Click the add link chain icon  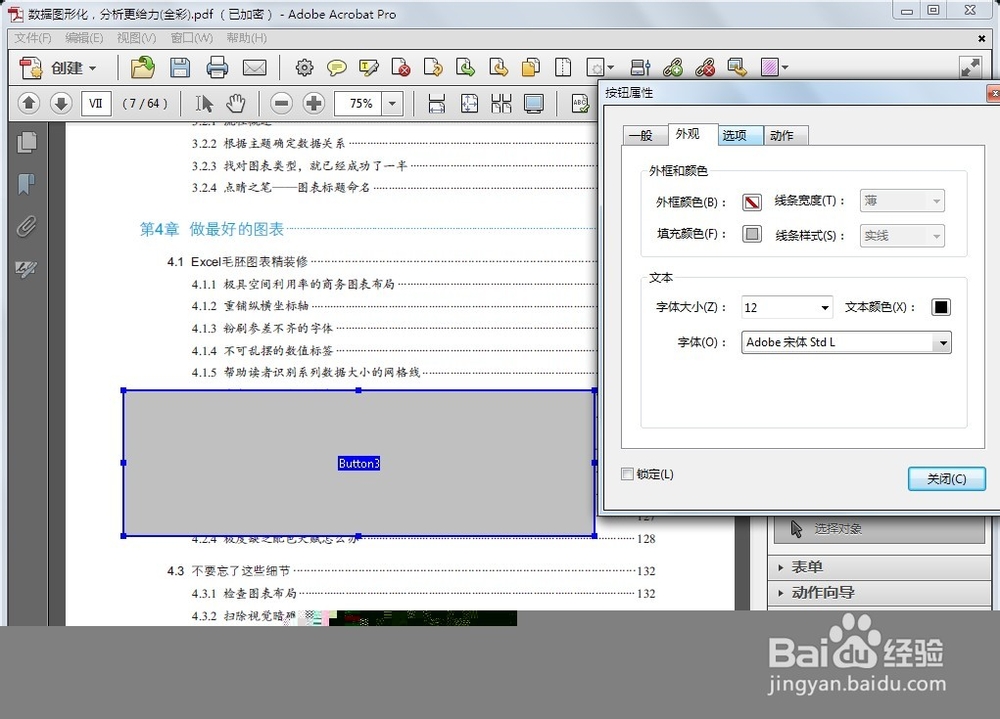click(673, 67)
